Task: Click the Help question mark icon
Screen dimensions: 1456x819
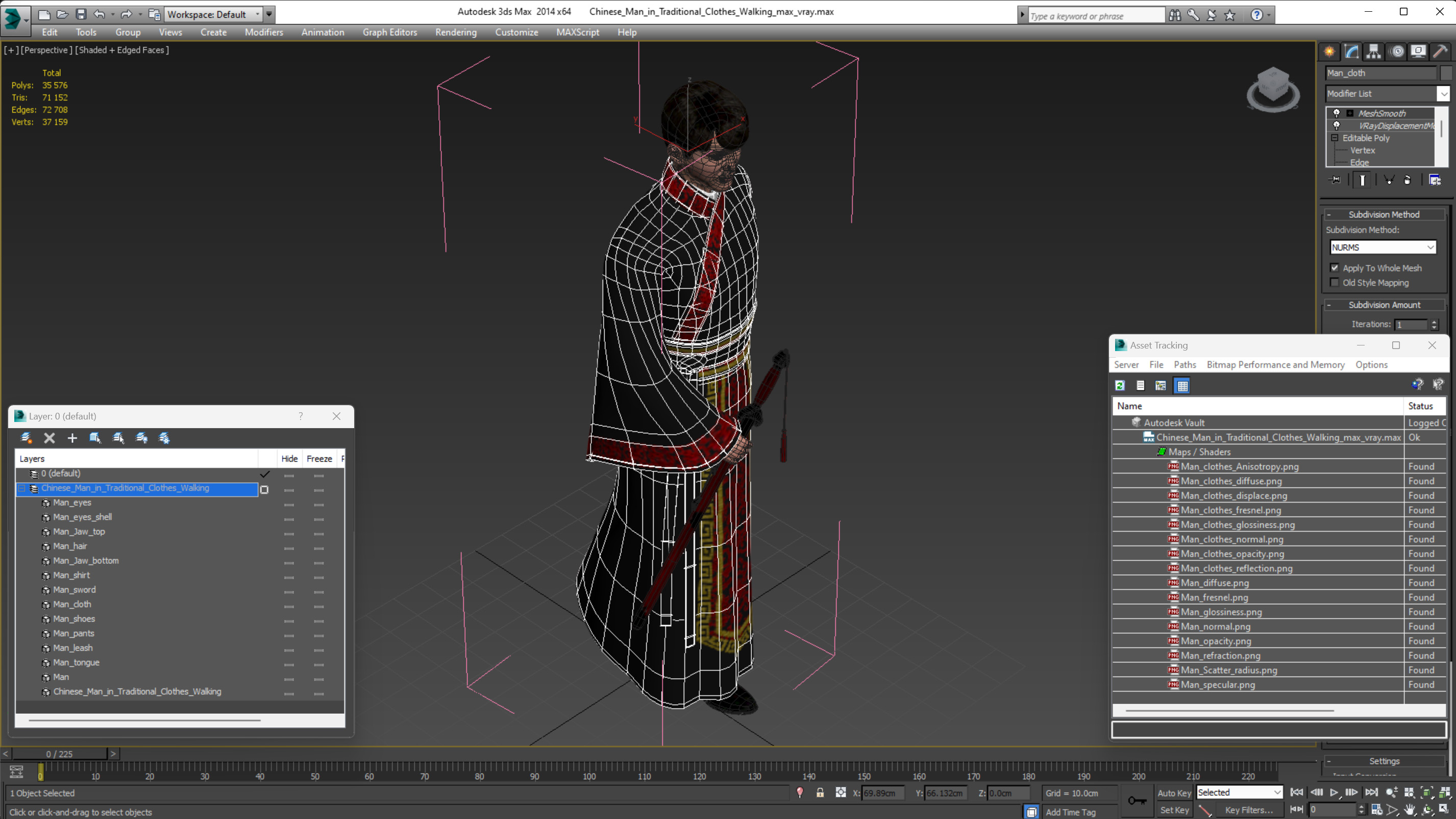Action: (x=1256, y=15)
